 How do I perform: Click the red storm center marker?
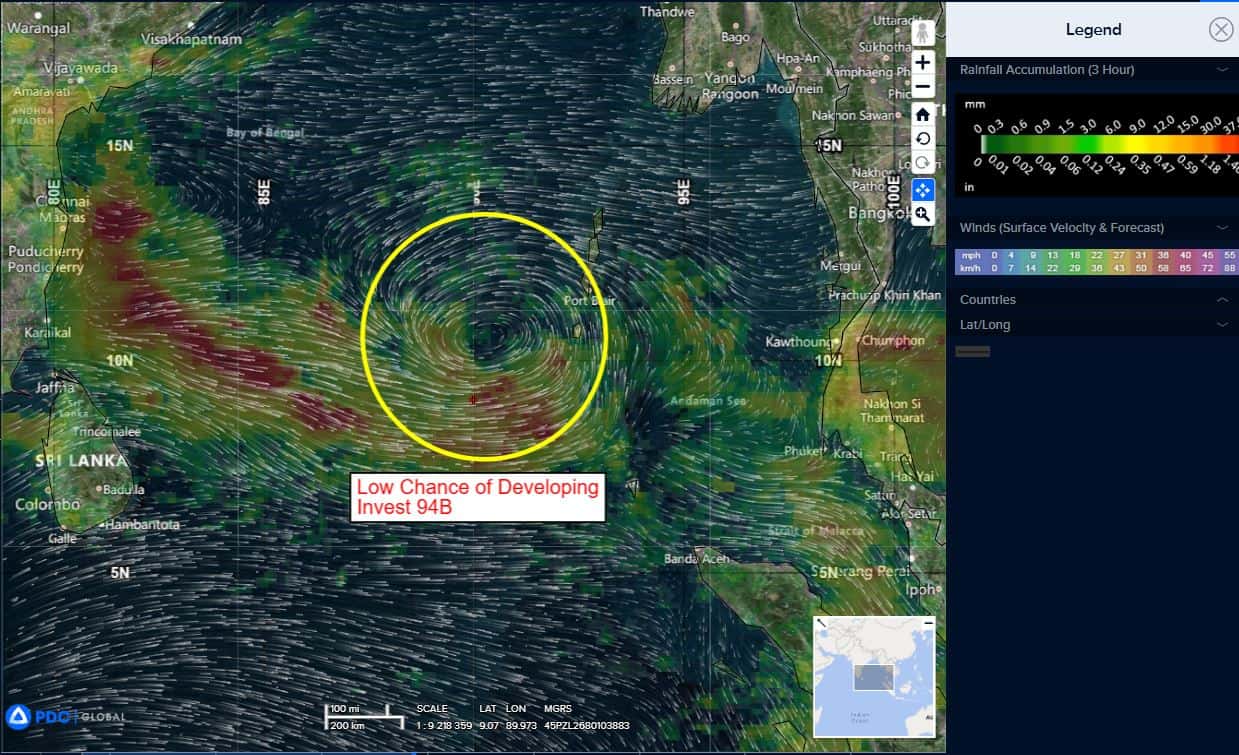pyautogui.click(x=473, y=399)
